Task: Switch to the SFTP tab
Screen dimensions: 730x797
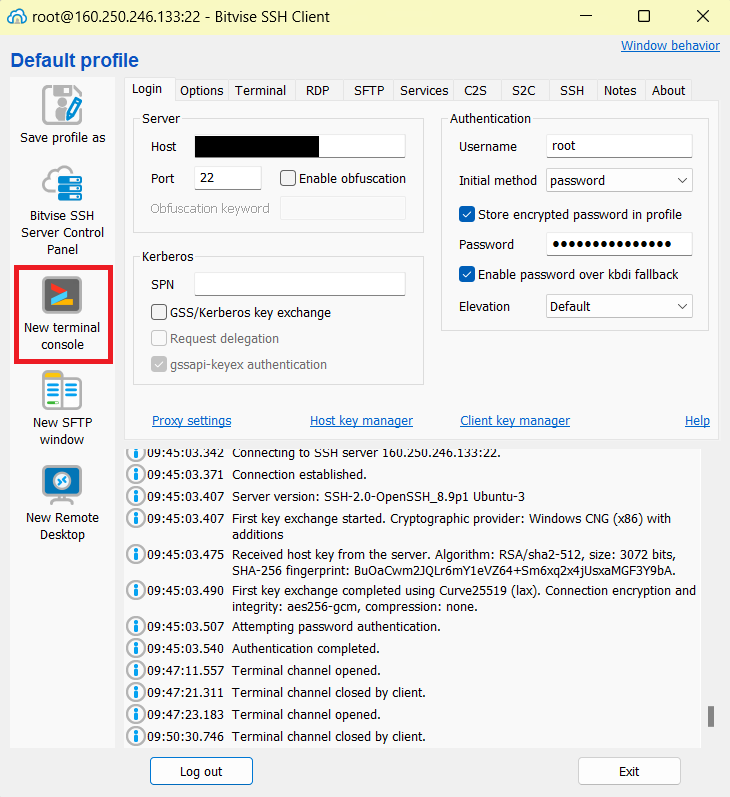Action: pos(368,90)
